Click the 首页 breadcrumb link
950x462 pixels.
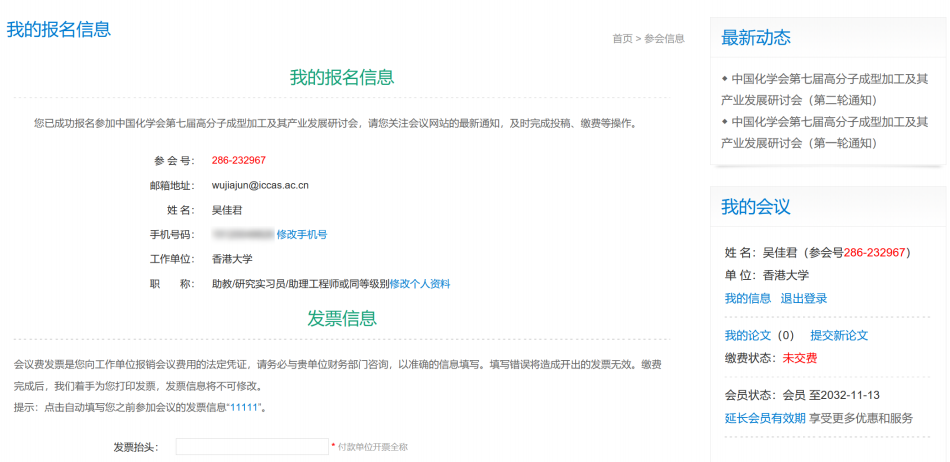point(622,39)
